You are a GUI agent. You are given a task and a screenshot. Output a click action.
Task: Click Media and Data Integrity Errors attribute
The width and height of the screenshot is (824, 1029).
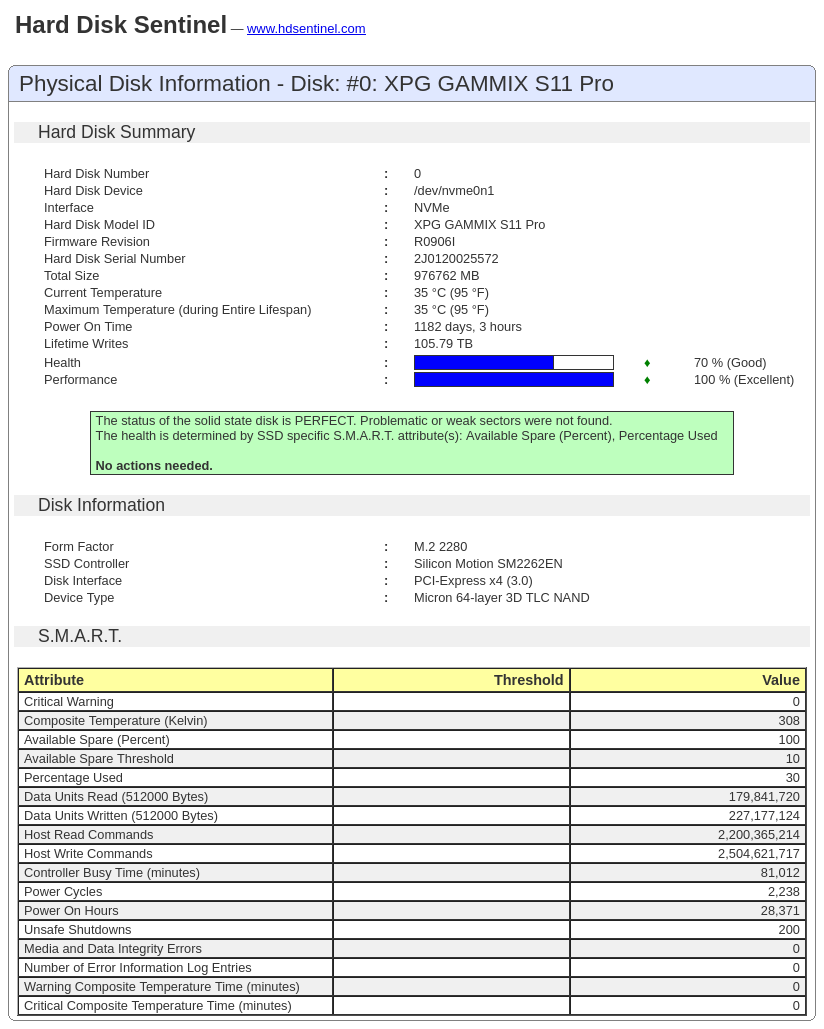[x=113, y=949]
